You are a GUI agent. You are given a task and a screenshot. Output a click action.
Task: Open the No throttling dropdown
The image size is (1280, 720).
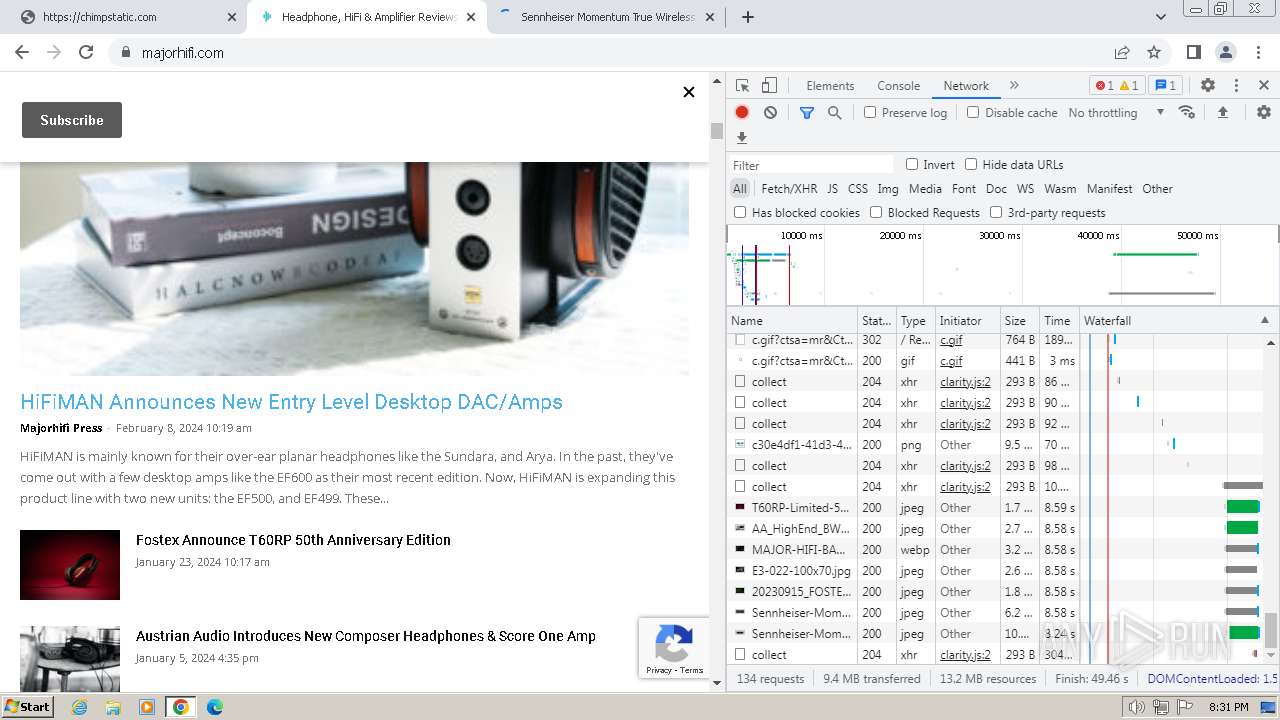click(x=1116, y=113)
